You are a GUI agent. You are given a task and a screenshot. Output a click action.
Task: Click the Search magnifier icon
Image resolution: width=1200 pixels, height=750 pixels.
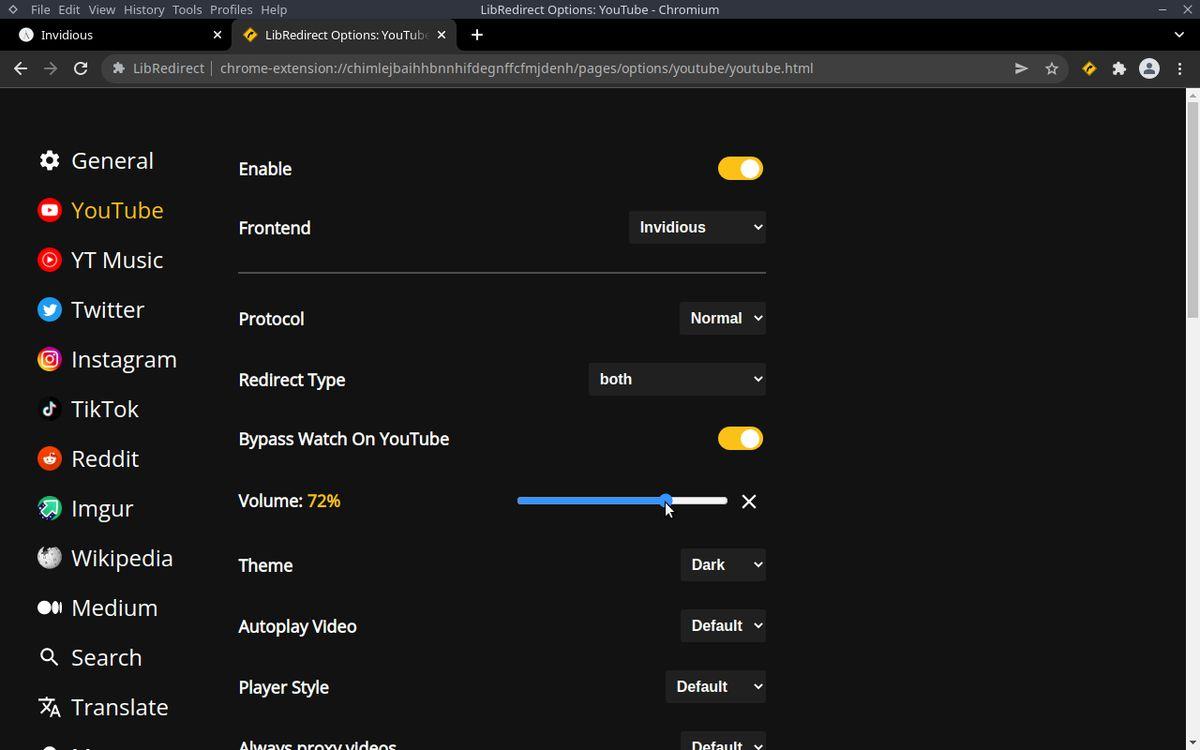[x=49, y=657]
